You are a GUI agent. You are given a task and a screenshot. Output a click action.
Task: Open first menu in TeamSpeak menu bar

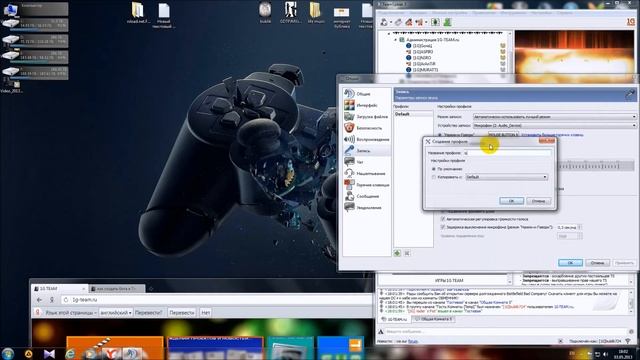coord(391,13)
